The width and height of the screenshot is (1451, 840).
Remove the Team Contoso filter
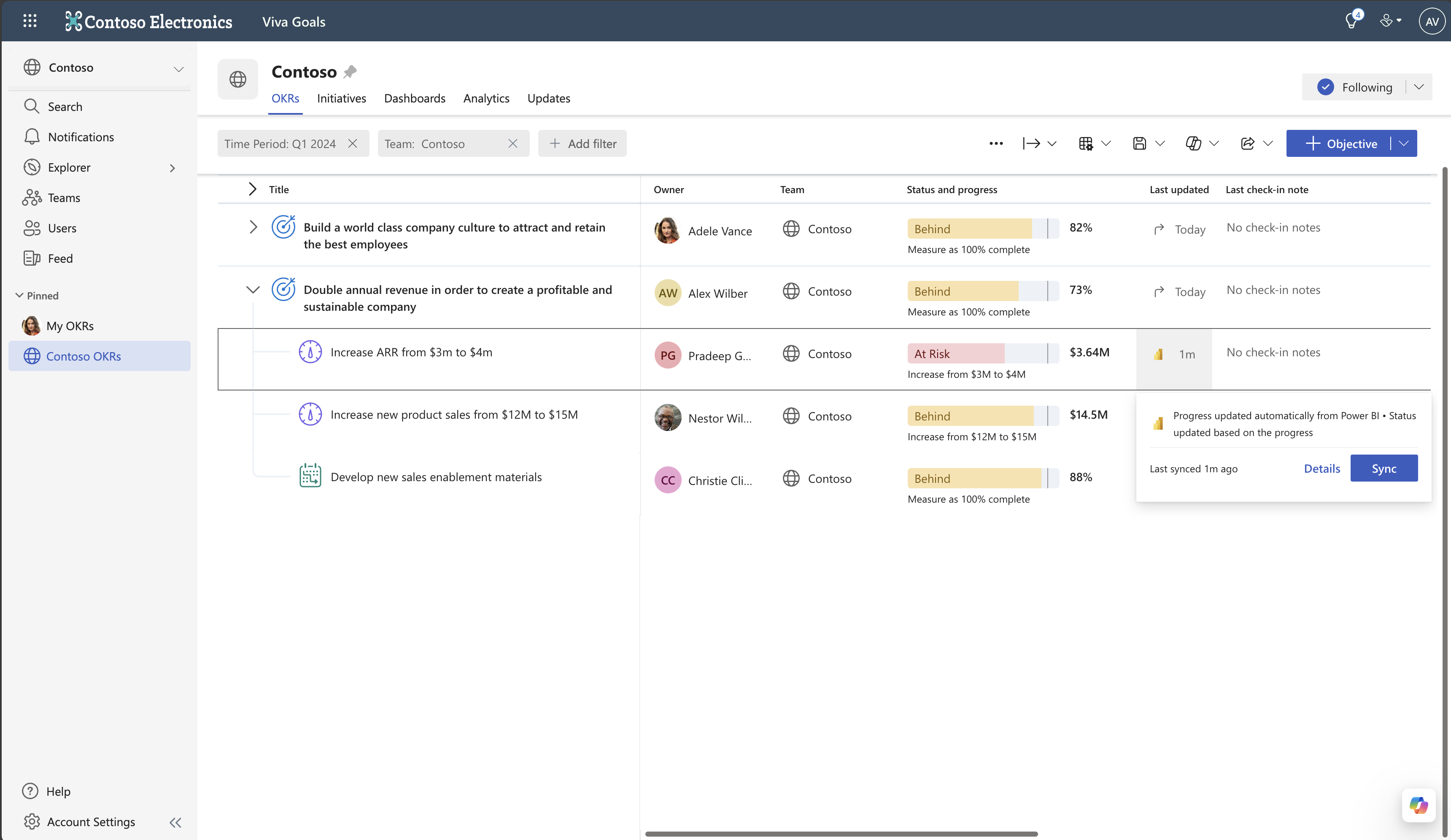(512, 143)
